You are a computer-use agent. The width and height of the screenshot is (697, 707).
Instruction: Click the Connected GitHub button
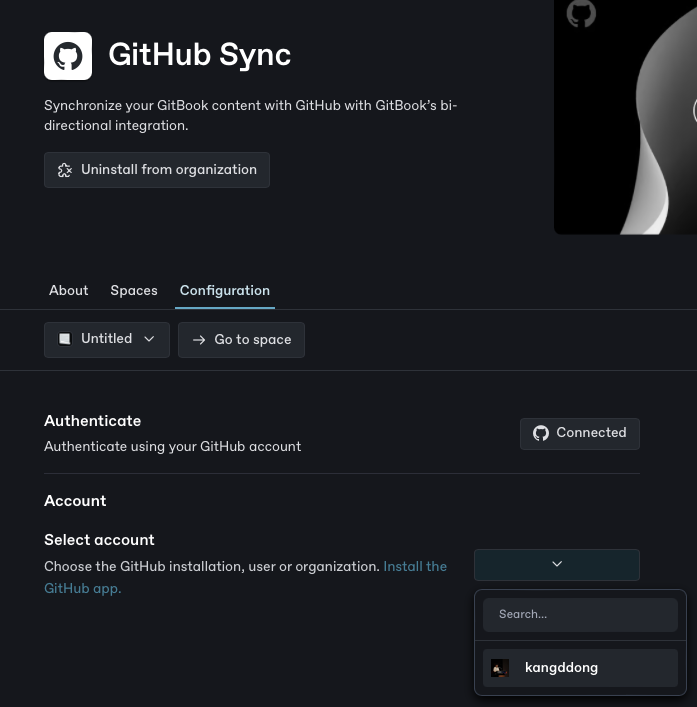(x=580, y=433)
